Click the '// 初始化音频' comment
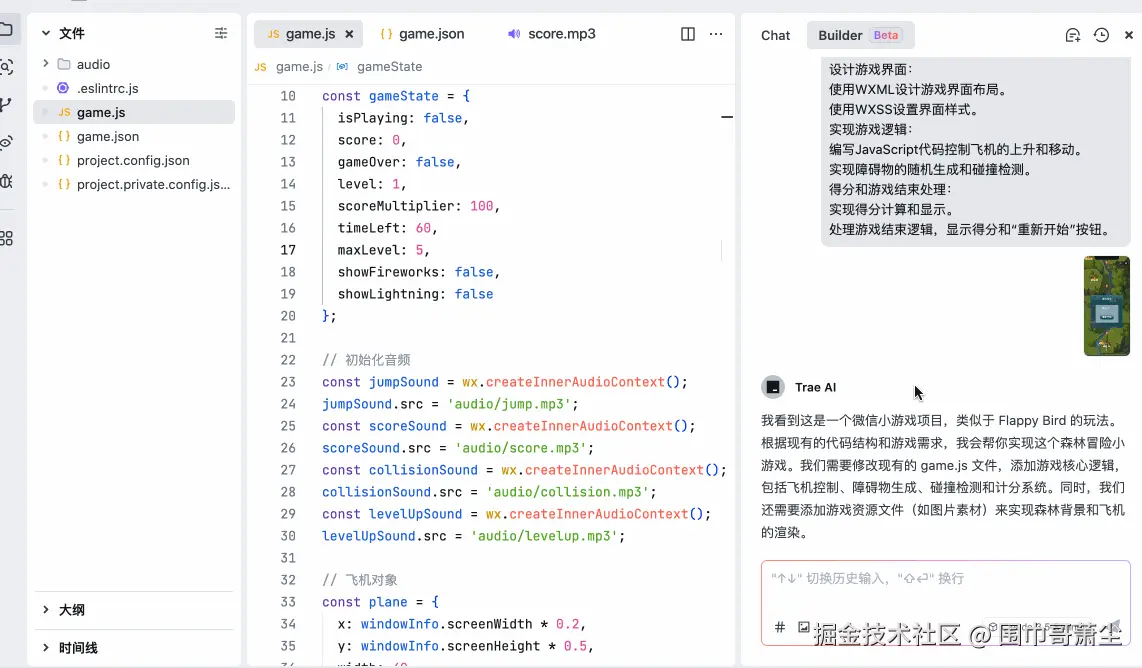Viewport: 1142px width, 668px height. pyautogui.click(x=366, y=360)
